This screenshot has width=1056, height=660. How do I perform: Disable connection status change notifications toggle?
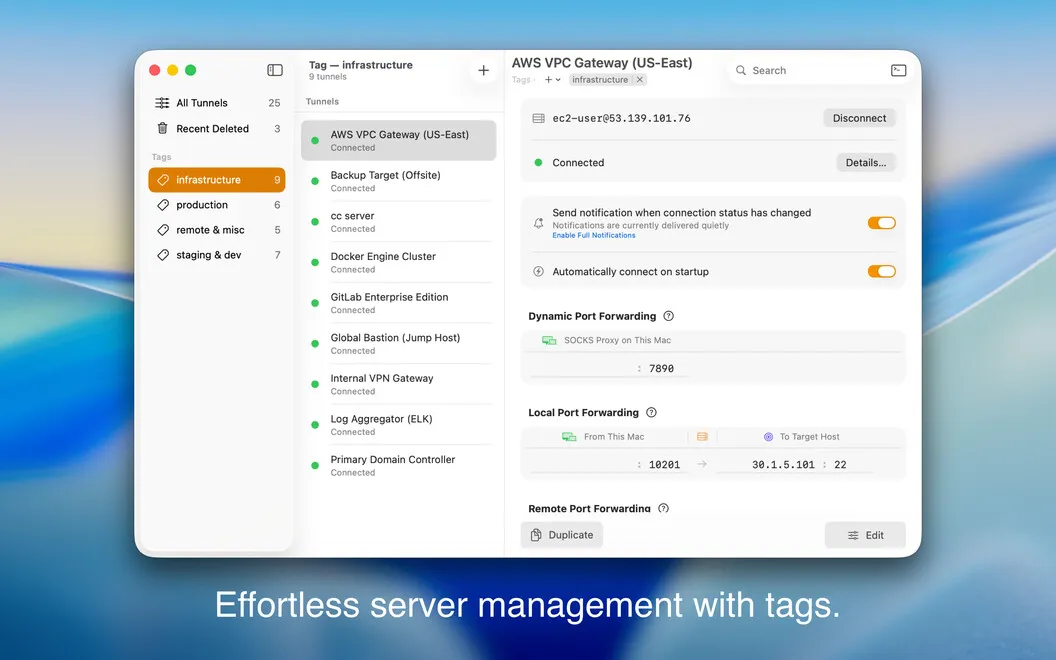click(x=882, y=223)
